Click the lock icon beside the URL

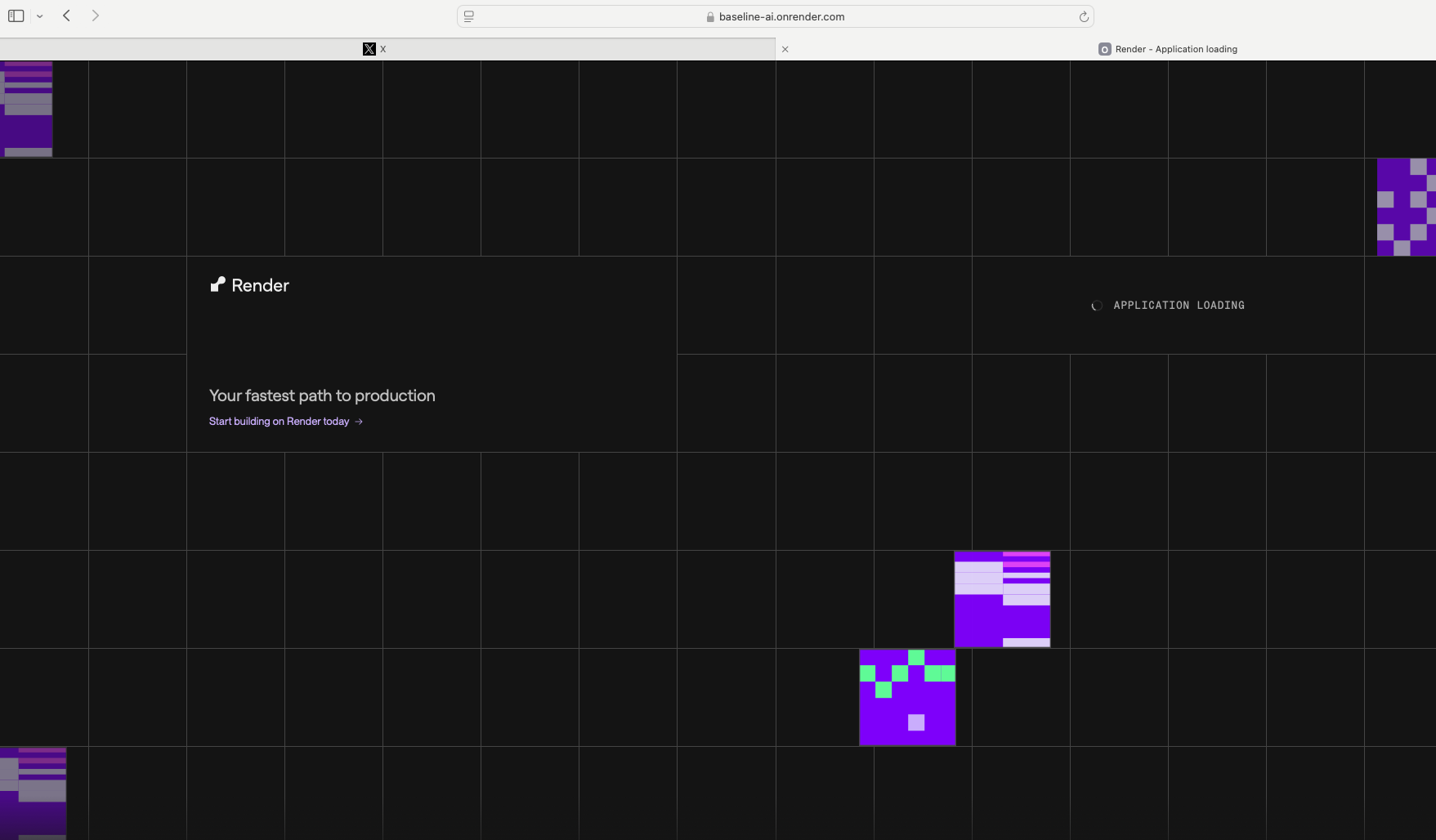710,17
